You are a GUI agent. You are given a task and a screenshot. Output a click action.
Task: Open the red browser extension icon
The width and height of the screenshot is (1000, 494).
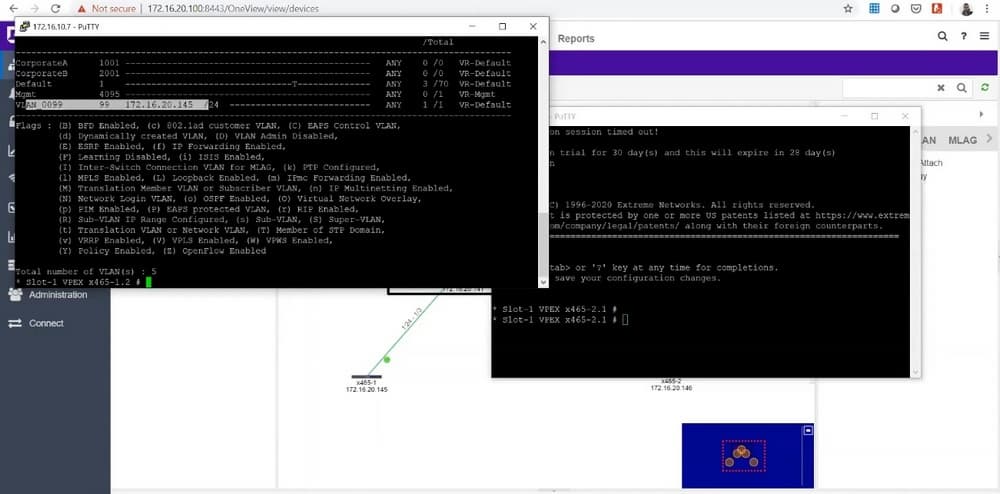coord(937,9)
